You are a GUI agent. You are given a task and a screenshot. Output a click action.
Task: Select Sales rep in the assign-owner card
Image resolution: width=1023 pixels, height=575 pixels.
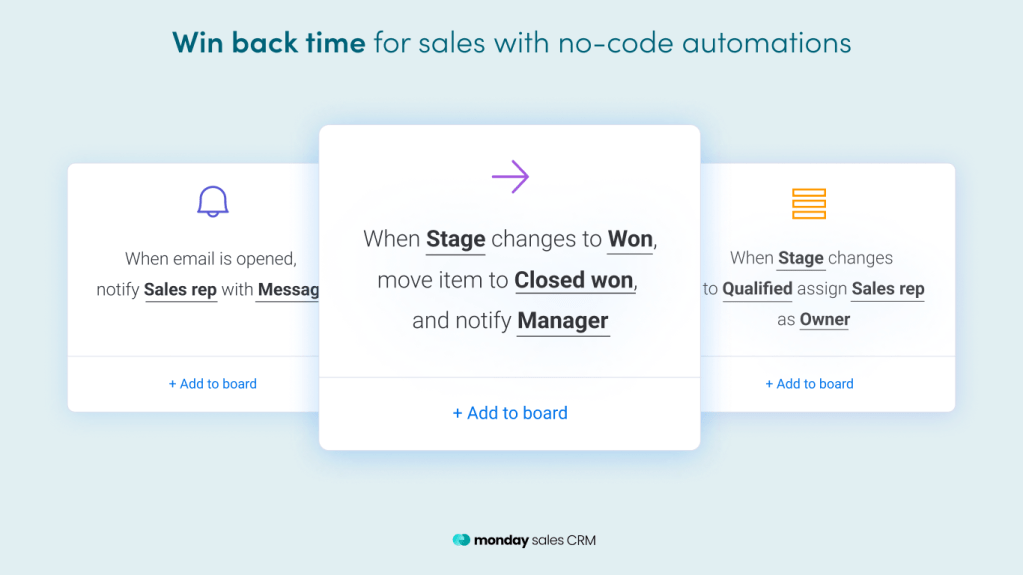click(x=888, y=289)
